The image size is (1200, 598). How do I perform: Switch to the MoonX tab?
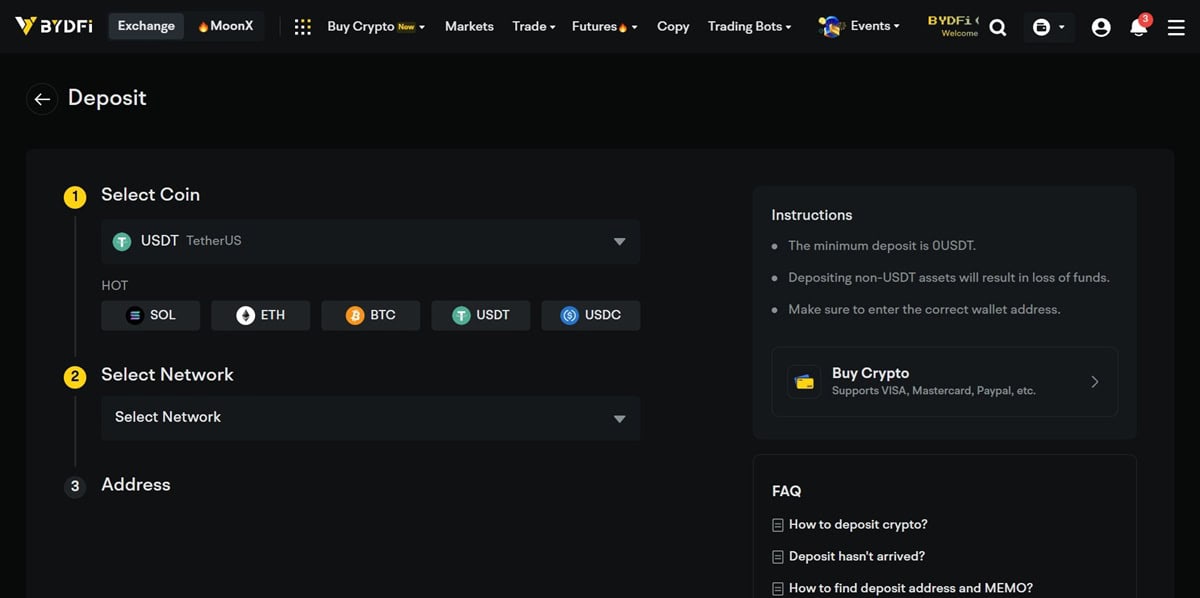click(x=226, y=26)
